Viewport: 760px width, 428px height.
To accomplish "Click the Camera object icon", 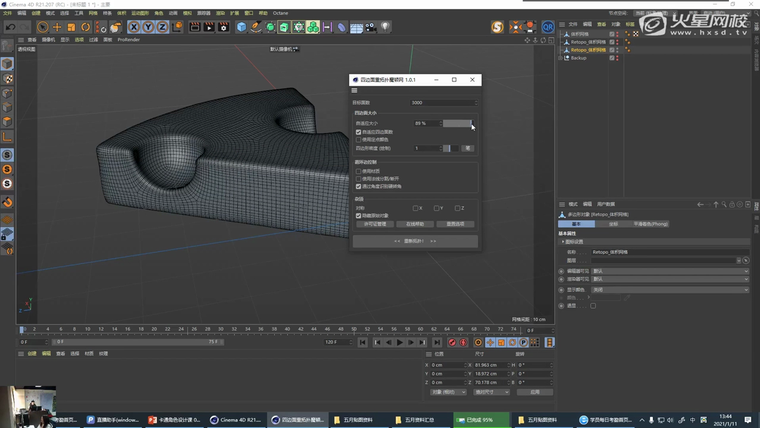I will (x=372, y=27).
